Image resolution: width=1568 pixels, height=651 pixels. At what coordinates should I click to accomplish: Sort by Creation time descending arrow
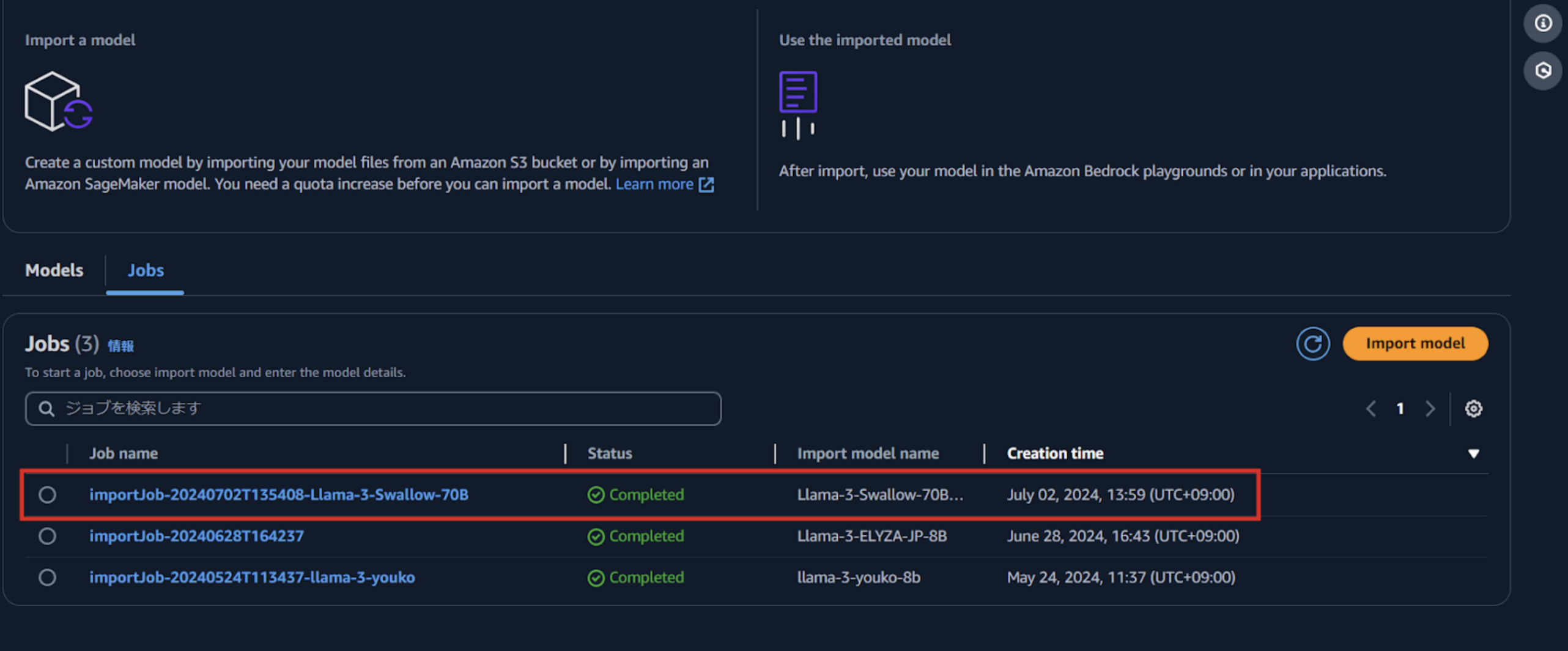point(1473,454)
